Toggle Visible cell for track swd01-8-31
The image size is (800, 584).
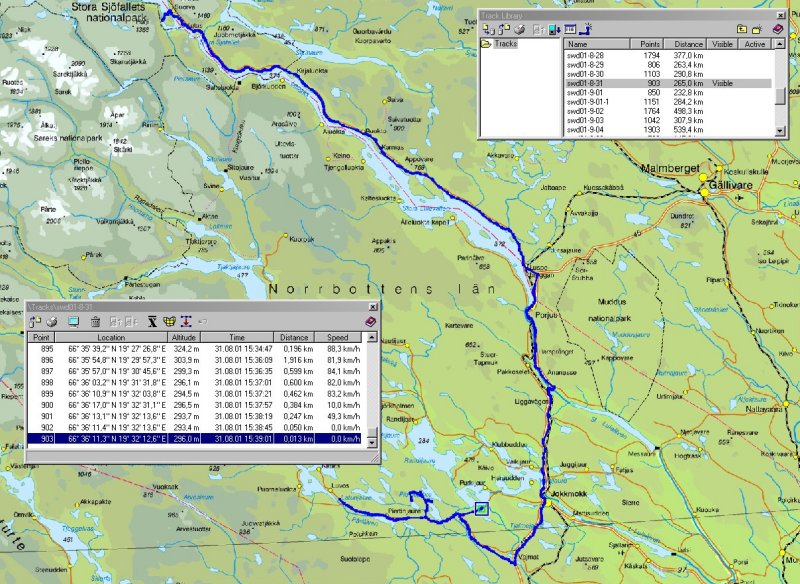click(724, 84)
